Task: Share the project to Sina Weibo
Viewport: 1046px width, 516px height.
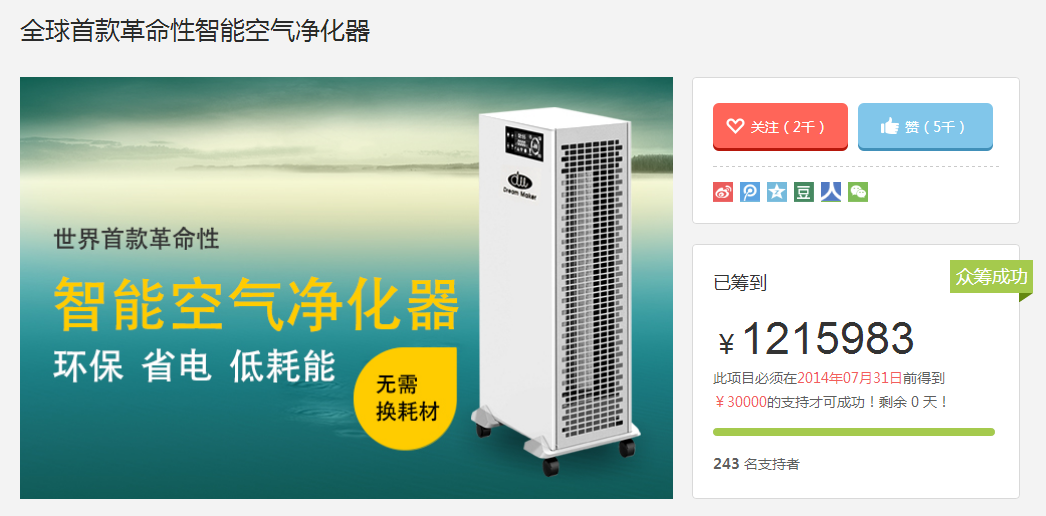Action: (x=723, y=193)
